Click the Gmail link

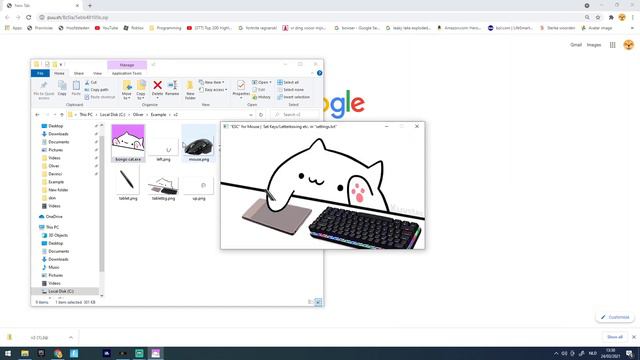click(576, 45)
